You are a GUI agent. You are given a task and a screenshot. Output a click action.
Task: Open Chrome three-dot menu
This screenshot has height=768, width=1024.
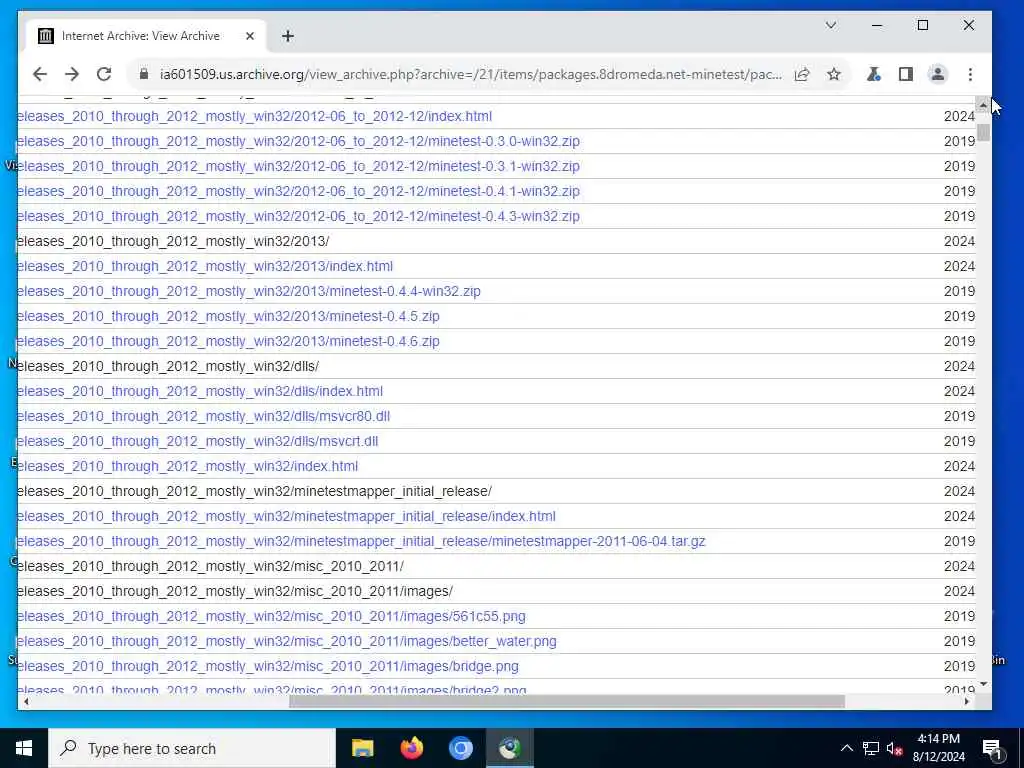[x=970, y=74]
